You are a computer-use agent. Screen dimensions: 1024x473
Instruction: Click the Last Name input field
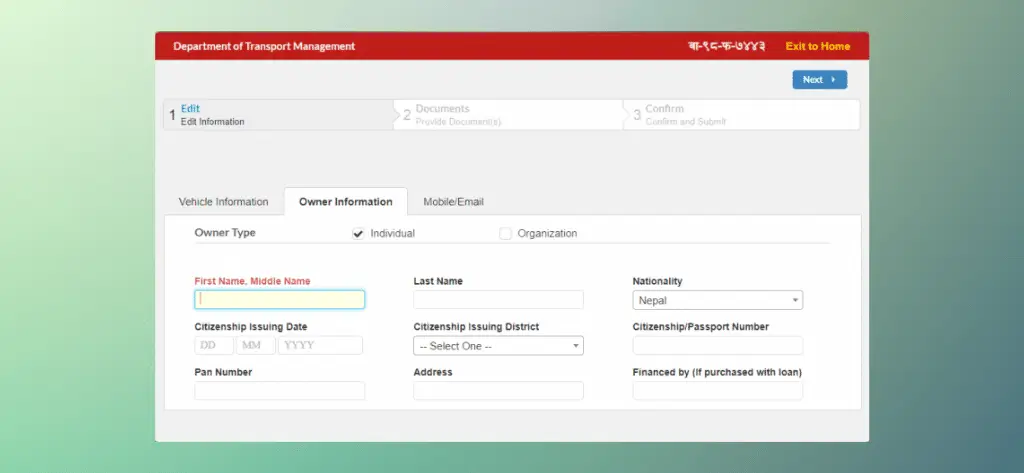click(498, 300)
